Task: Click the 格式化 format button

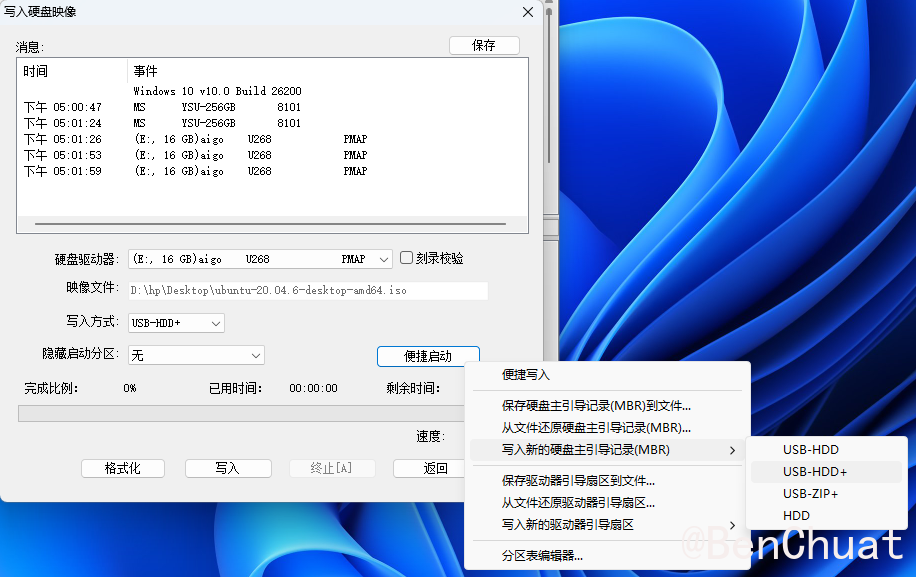Action: pos(122,468)
